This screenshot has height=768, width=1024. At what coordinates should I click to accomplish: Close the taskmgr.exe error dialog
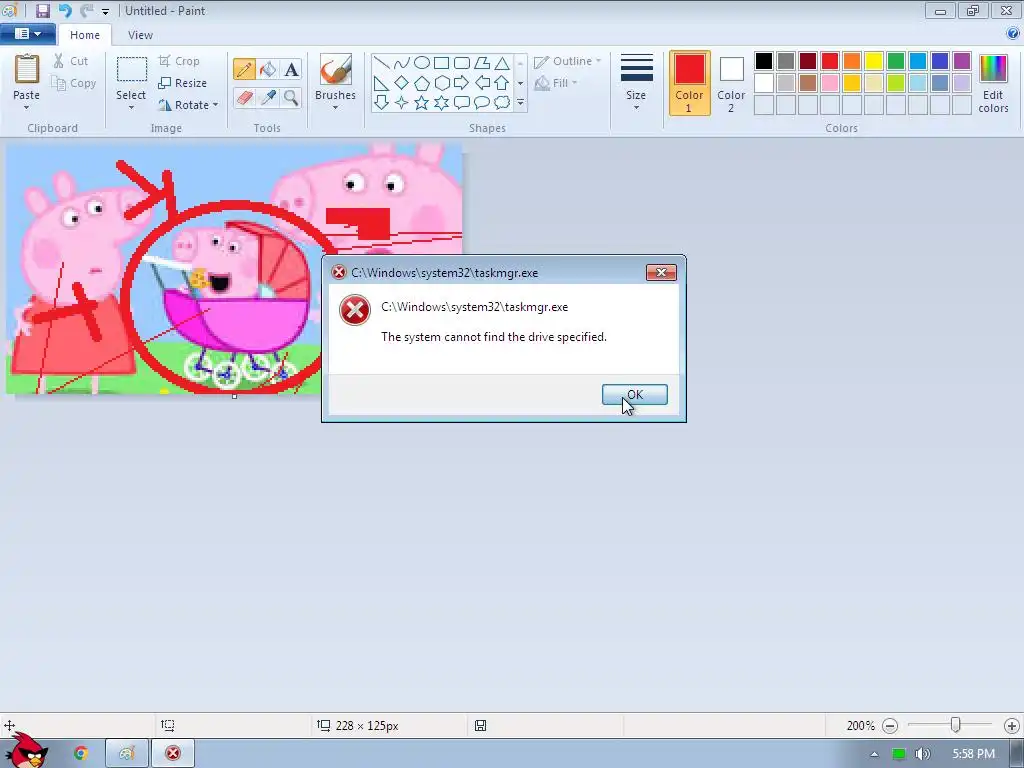coord(661,272)
